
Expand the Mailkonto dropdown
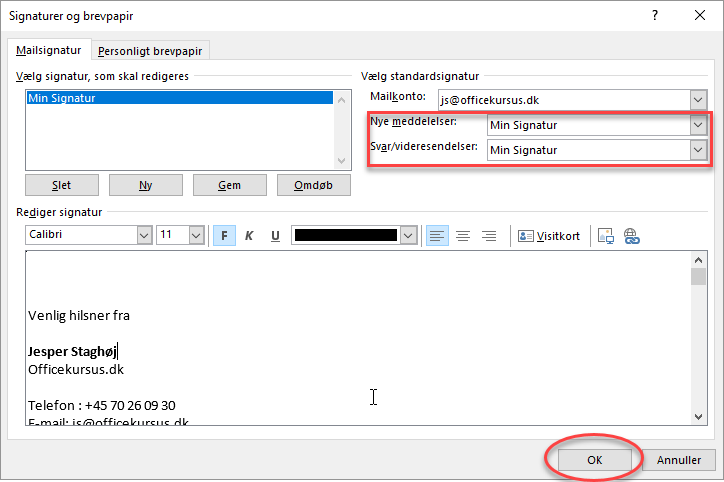[x=697, y=99]
